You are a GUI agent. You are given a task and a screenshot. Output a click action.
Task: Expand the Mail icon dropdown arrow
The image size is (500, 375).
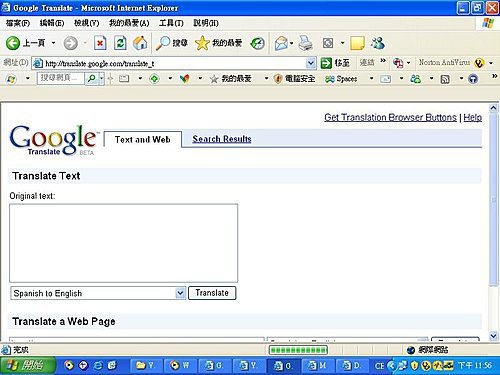[292, 43]
